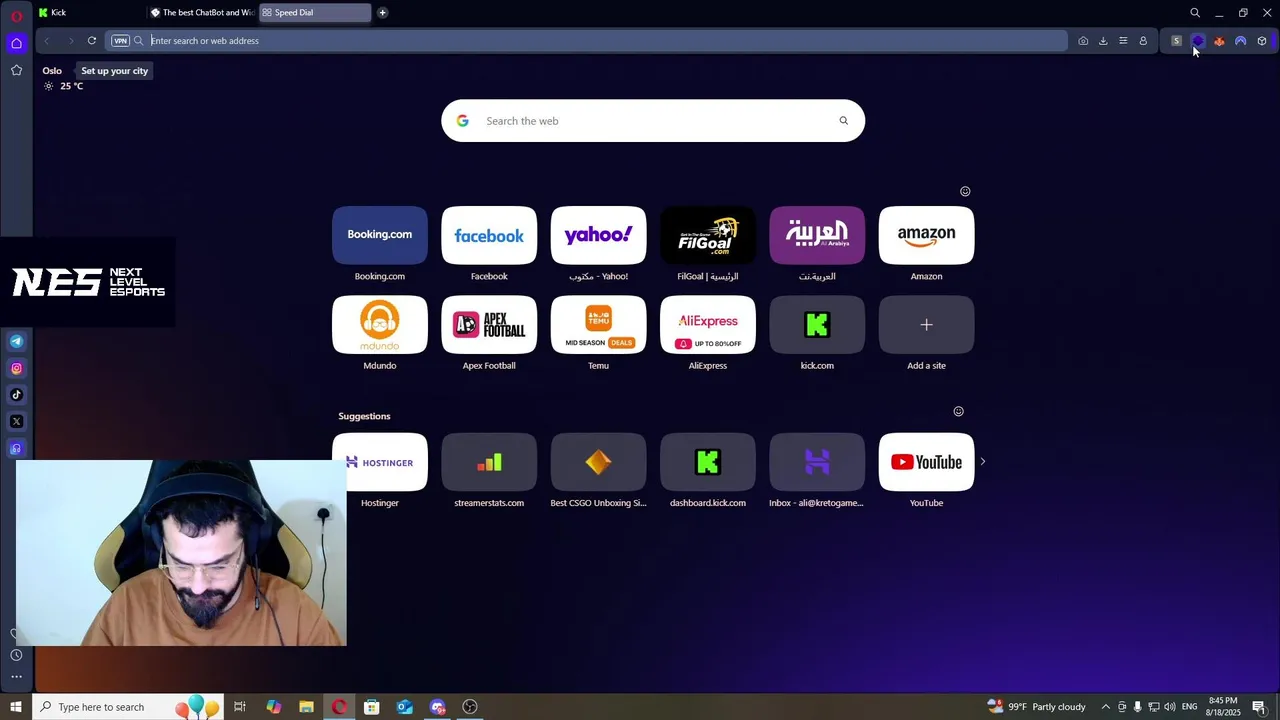Open the streamerstats.com suggestion tile
This screenshot has height=720, width=1280.
[489, 462]
